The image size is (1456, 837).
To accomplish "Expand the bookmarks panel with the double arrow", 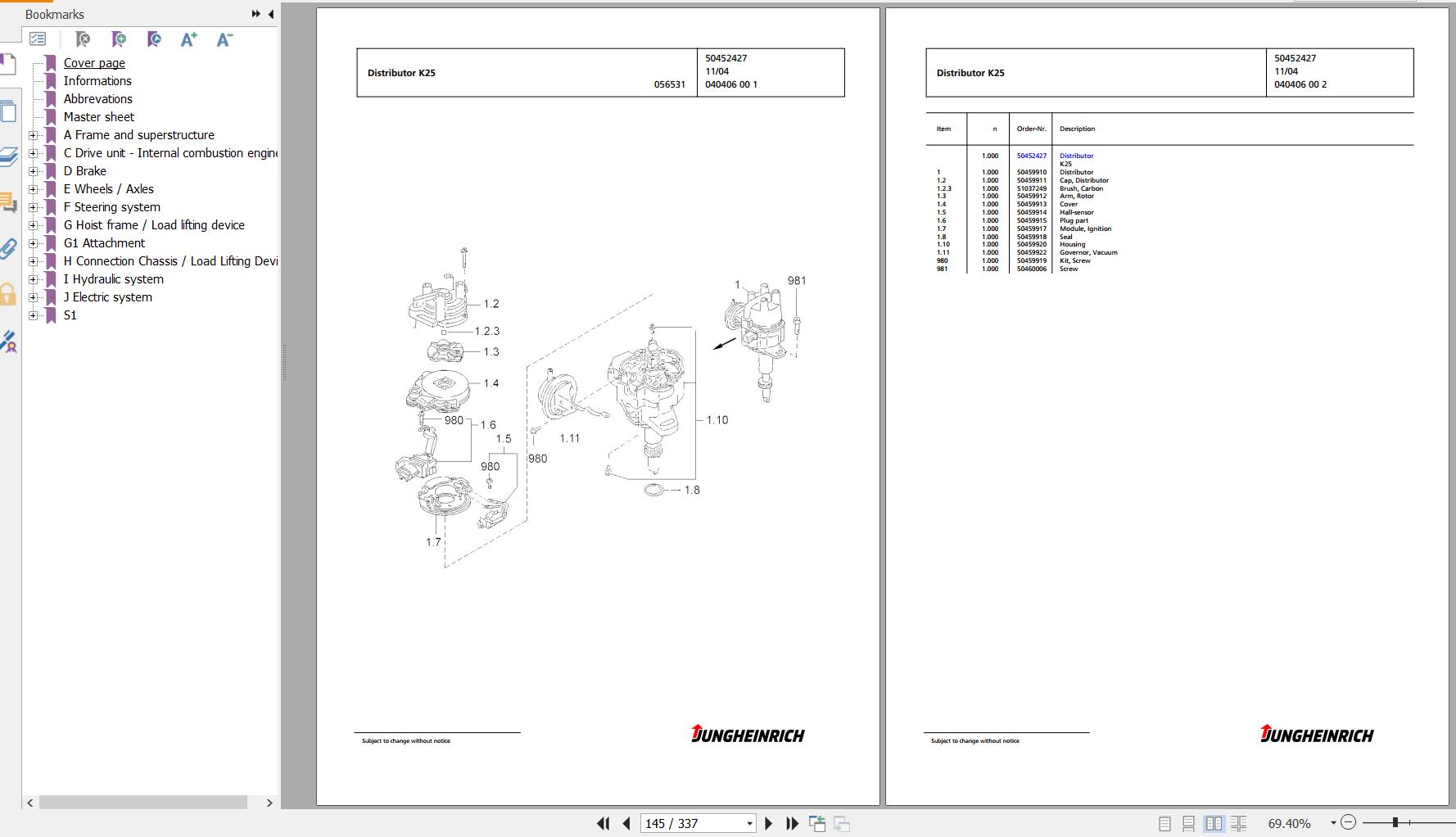I will [x=256, y=14].
